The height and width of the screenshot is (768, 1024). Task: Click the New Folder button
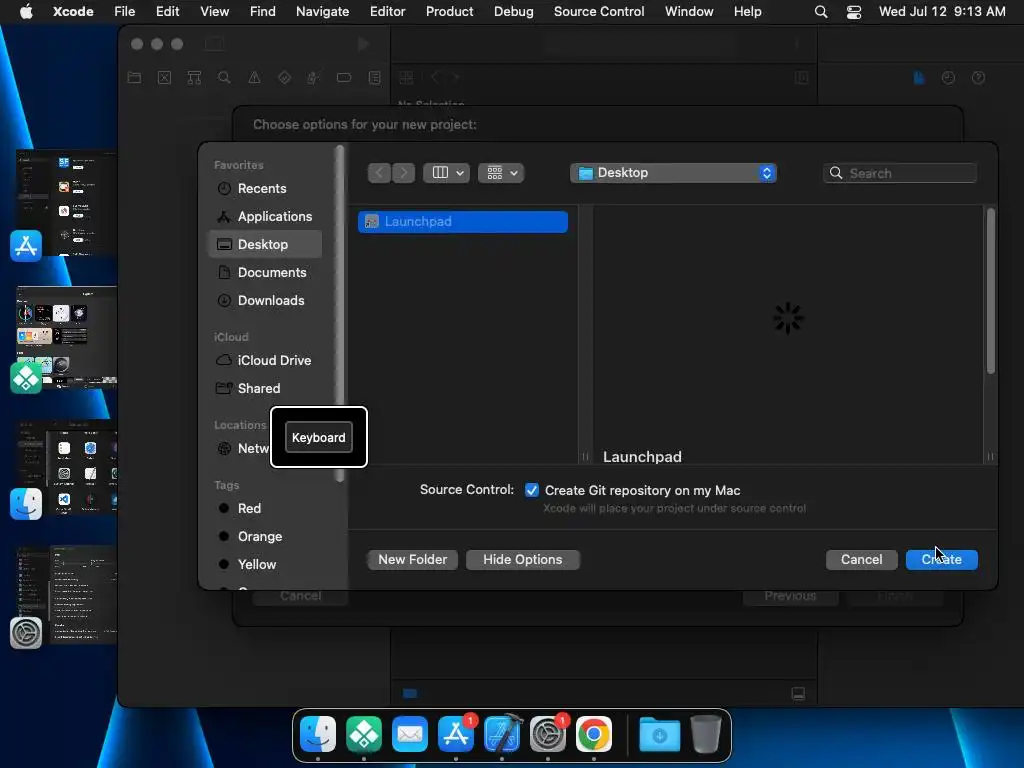(x=412, y=560)
